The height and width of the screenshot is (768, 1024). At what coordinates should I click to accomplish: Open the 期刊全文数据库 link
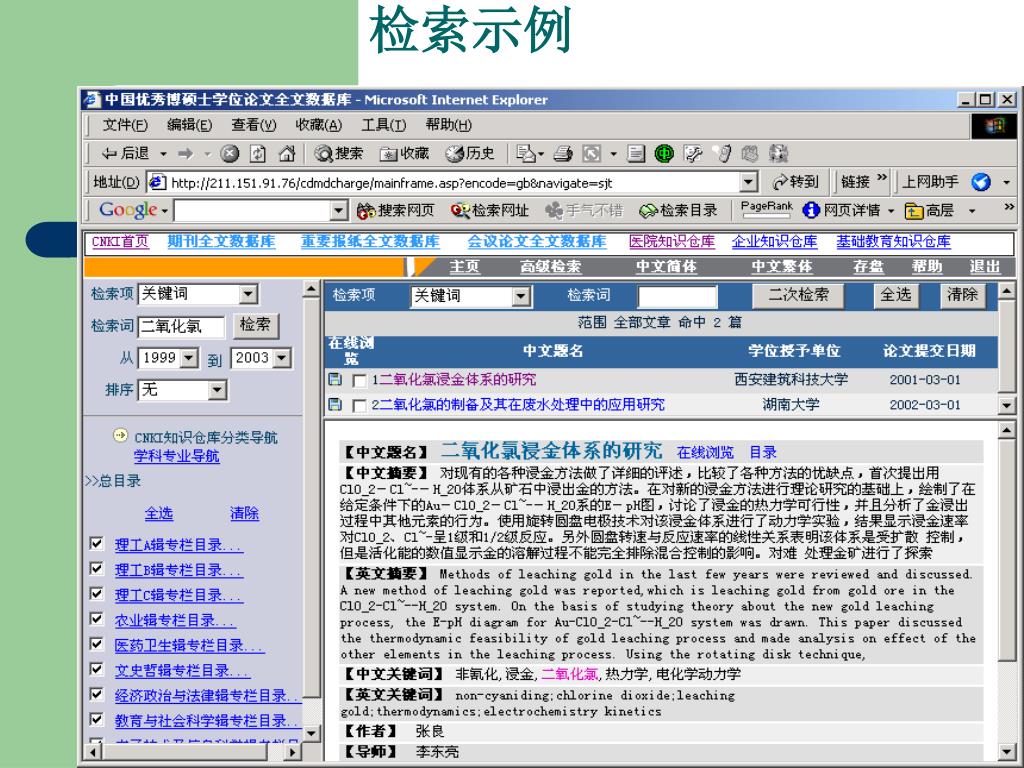coord(221,242)
